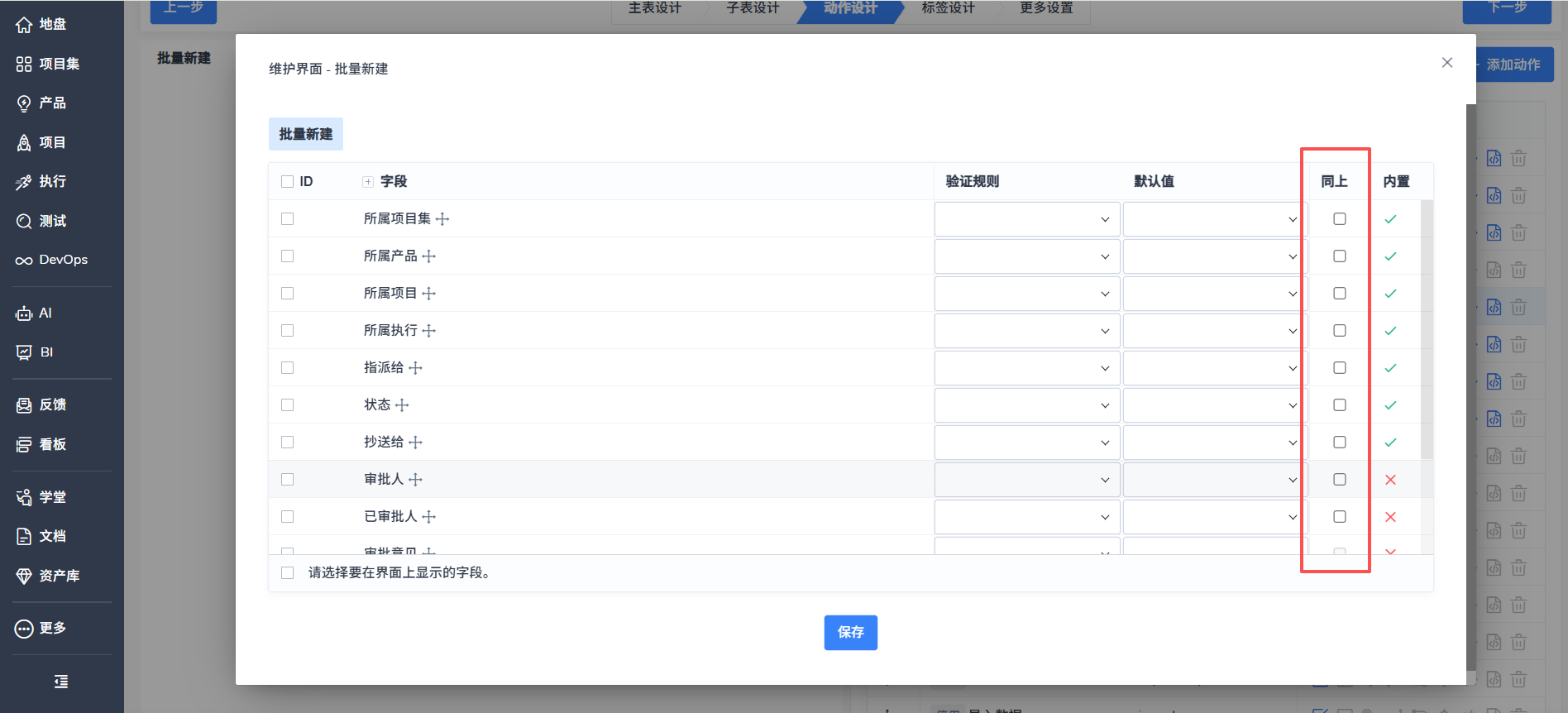Open the 产品 product icon in sidebar
The height and width of the screenshot is (713, 1568).
(x=24, y=103)
